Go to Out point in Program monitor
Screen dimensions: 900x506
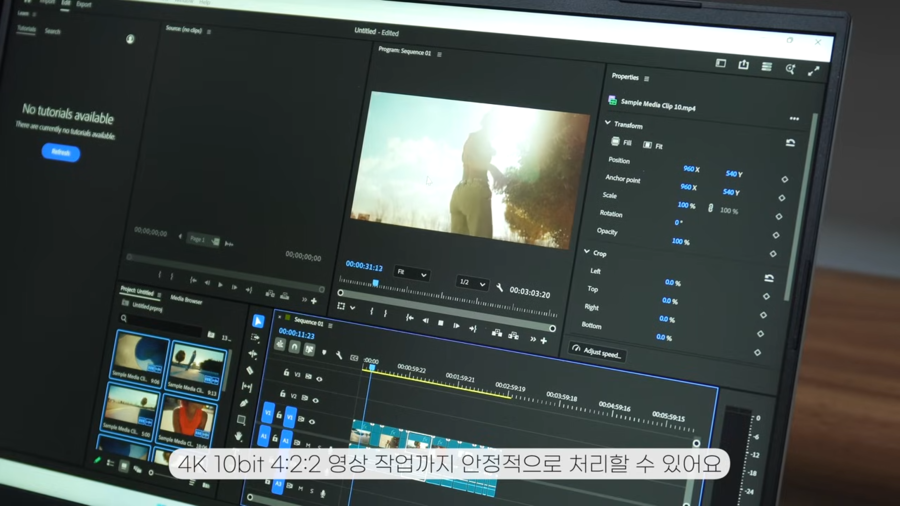[x=472, y=329]
